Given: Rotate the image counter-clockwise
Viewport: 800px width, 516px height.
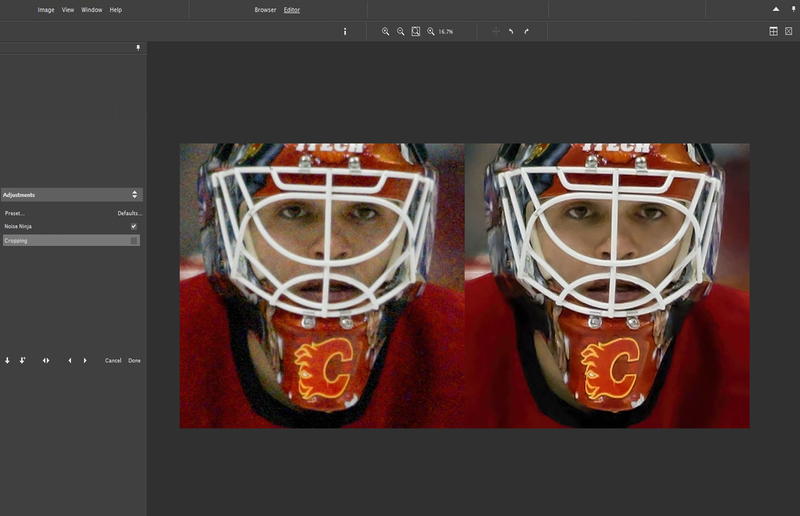Looking at the screenshot, I should pos(511,32).
